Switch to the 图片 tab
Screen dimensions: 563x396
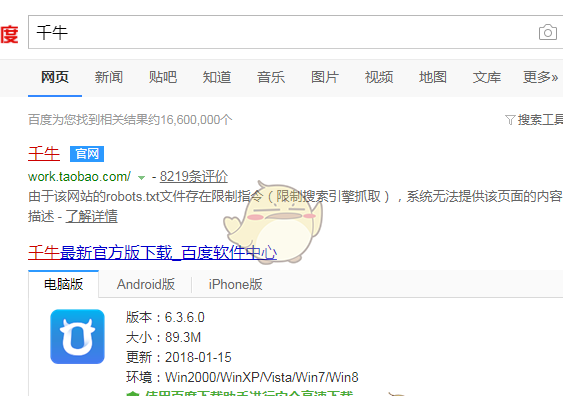click(325, 77)
